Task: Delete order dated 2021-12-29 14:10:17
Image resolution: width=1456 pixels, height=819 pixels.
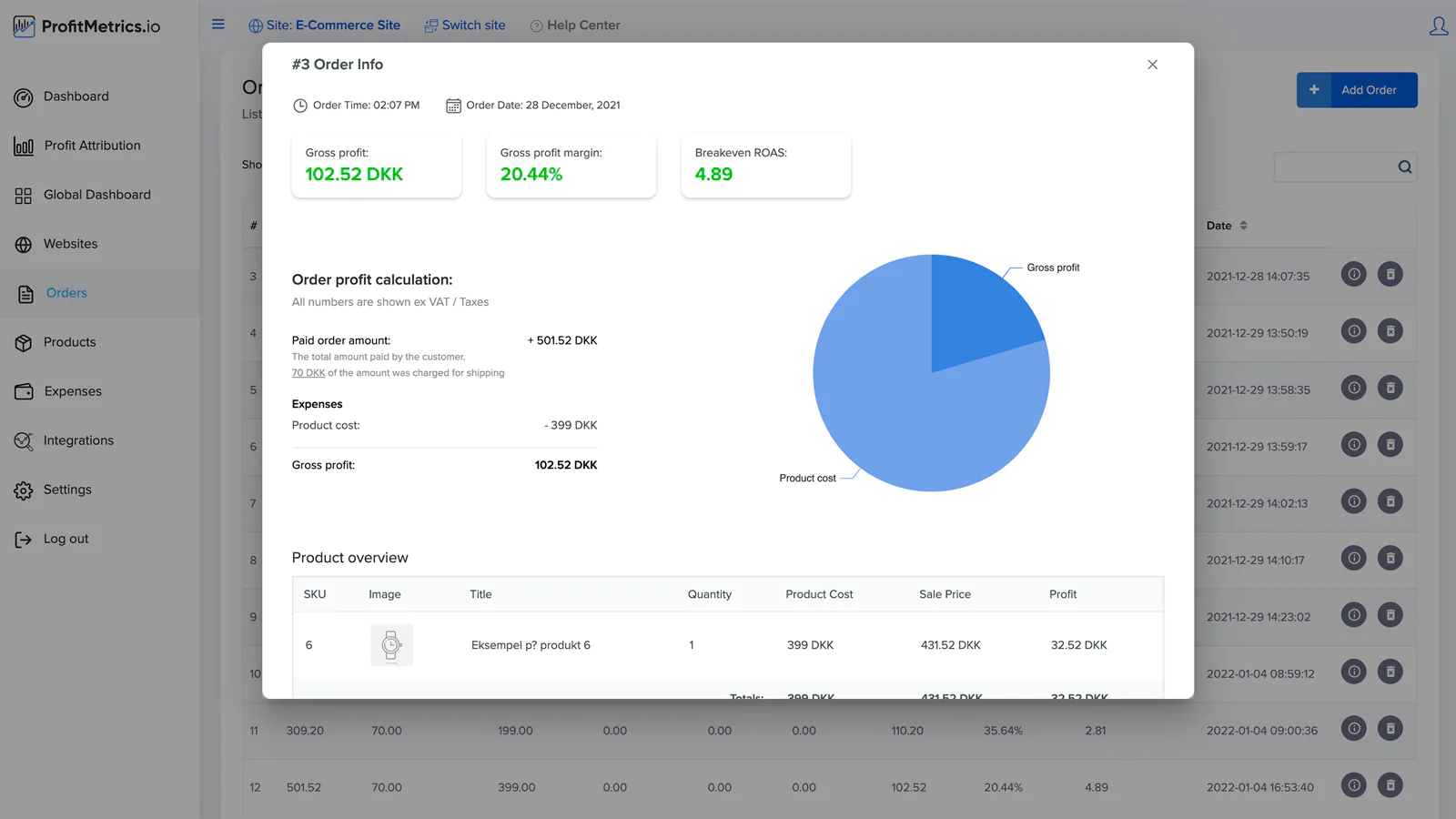Action: click(1390, 558)
